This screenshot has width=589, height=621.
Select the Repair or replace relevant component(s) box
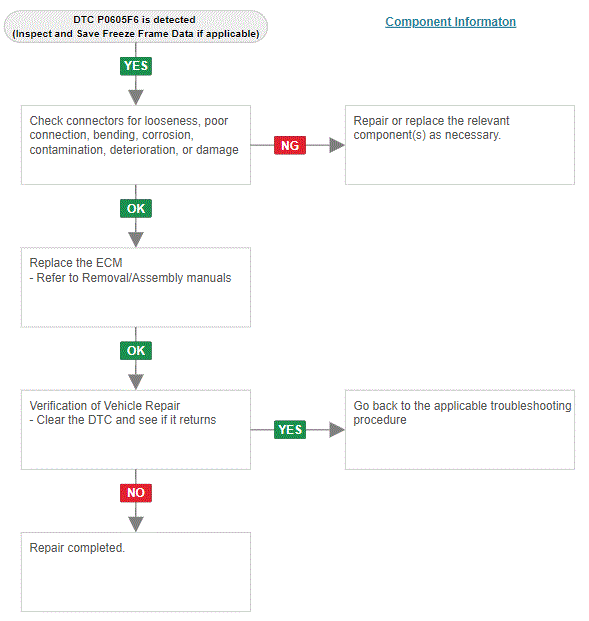pos(460,145)
